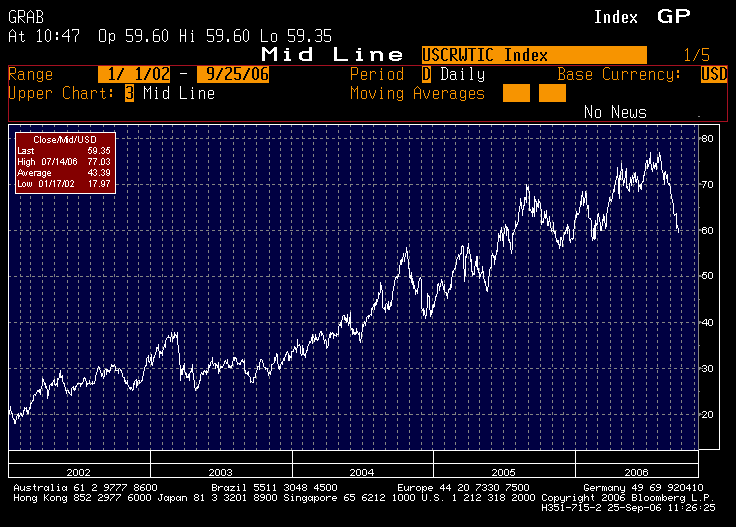Click the No News text

614,112
